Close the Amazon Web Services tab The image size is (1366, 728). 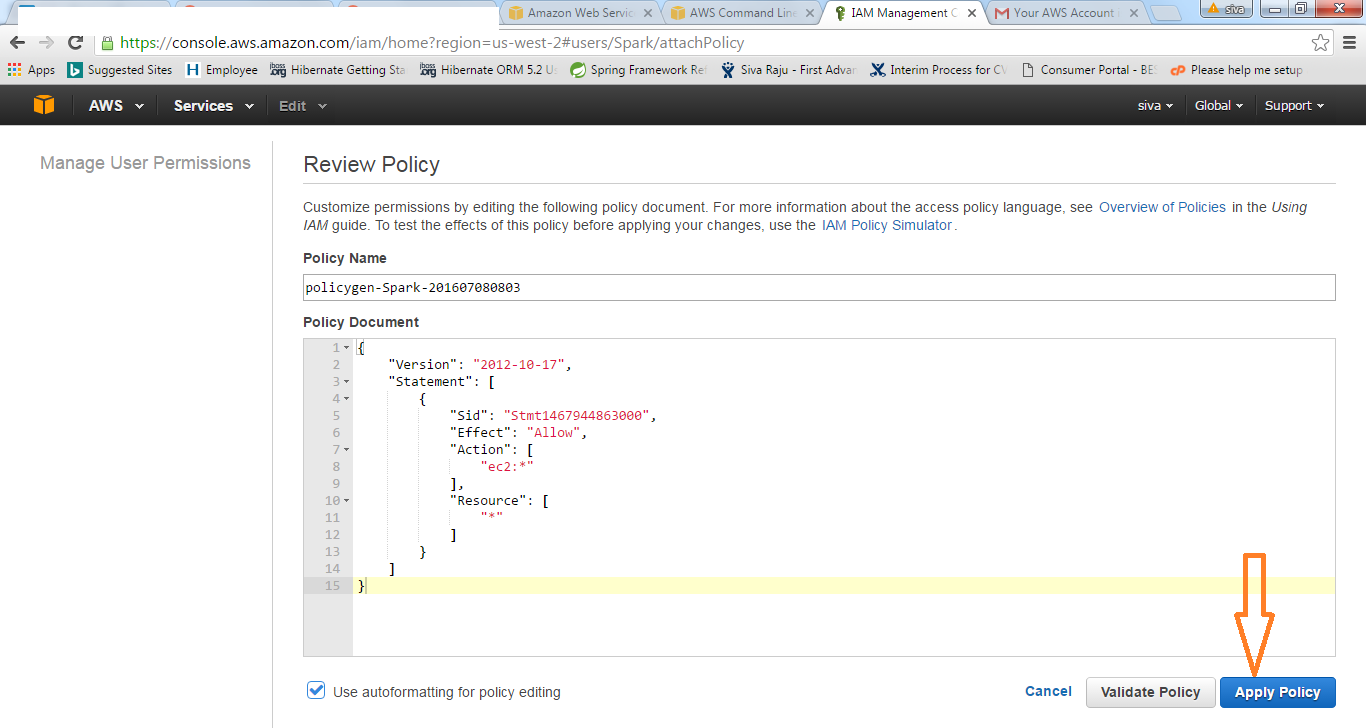point(648,13)
